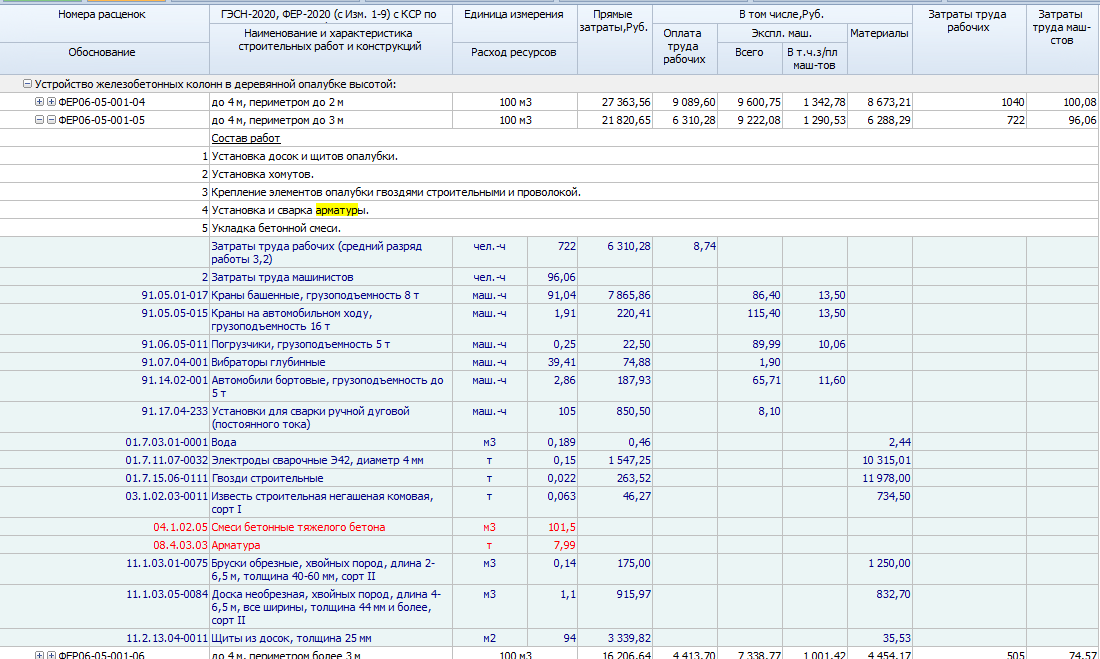The height and width of the screenshot is (659, 1100).
Task: Click the electrodes material price 10 315,01
Action: [x=887, y=460]
